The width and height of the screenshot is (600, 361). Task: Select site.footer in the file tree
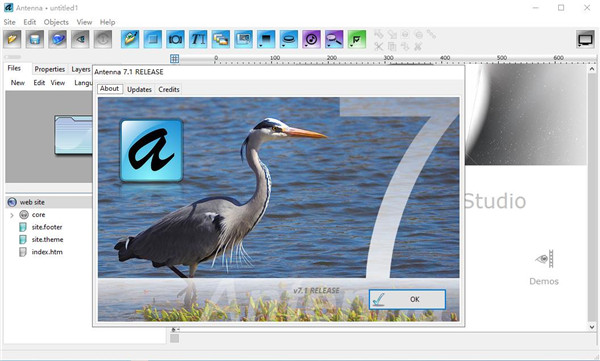(47, 227)
